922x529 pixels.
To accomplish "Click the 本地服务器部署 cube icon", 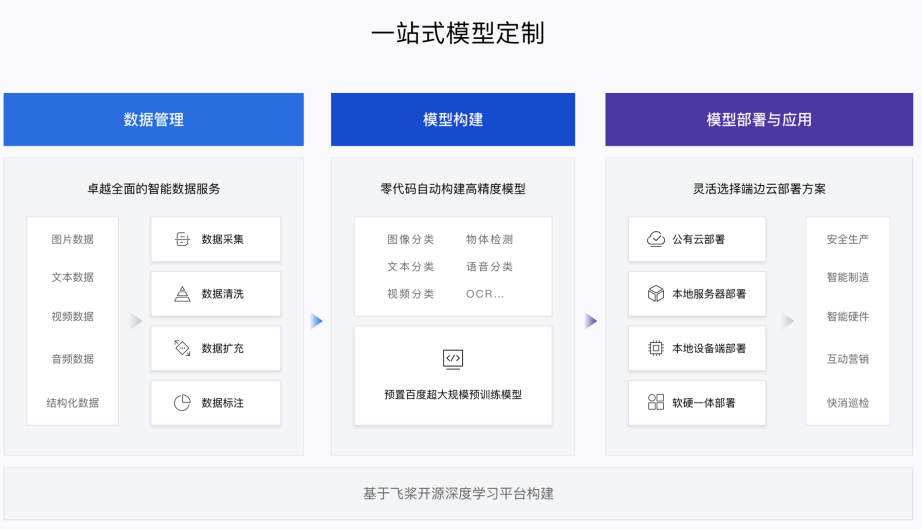I will [656, 294].
